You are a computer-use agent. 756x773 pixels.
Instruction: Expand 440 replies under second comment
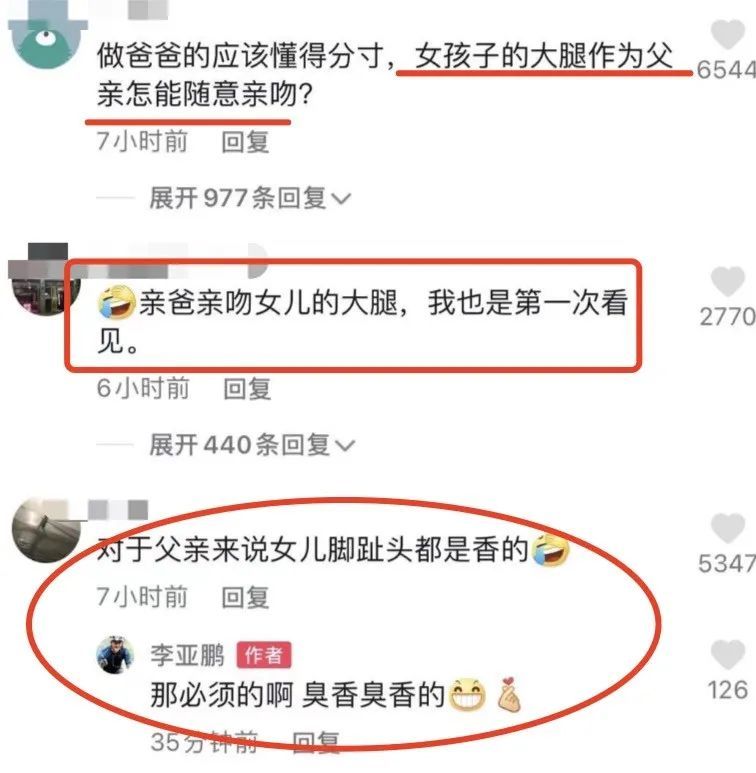[251, 445]
